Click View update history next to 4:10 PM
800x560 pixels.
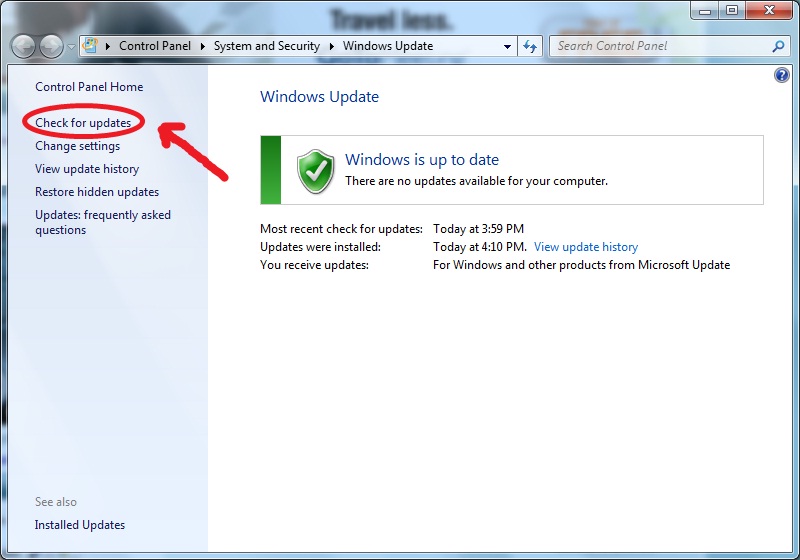tap(586, 247)
